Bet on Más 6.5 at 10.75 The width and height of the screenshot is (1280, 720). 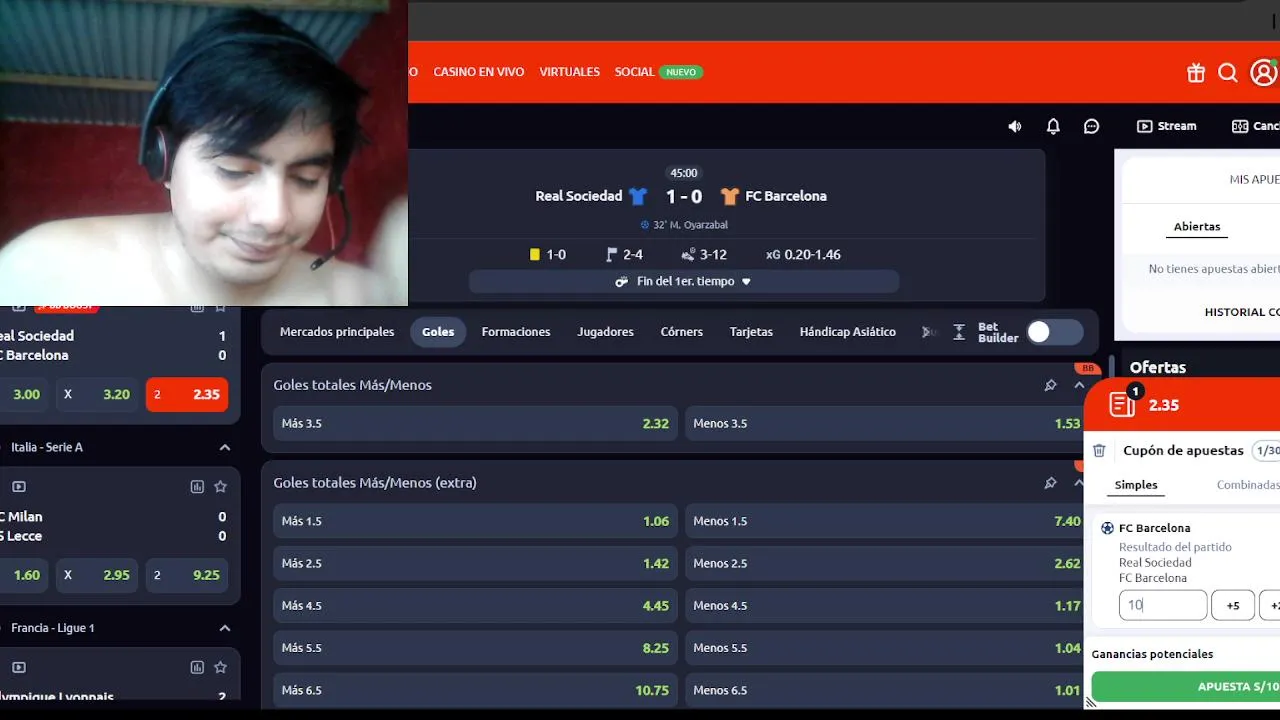[x=475, y=690]
